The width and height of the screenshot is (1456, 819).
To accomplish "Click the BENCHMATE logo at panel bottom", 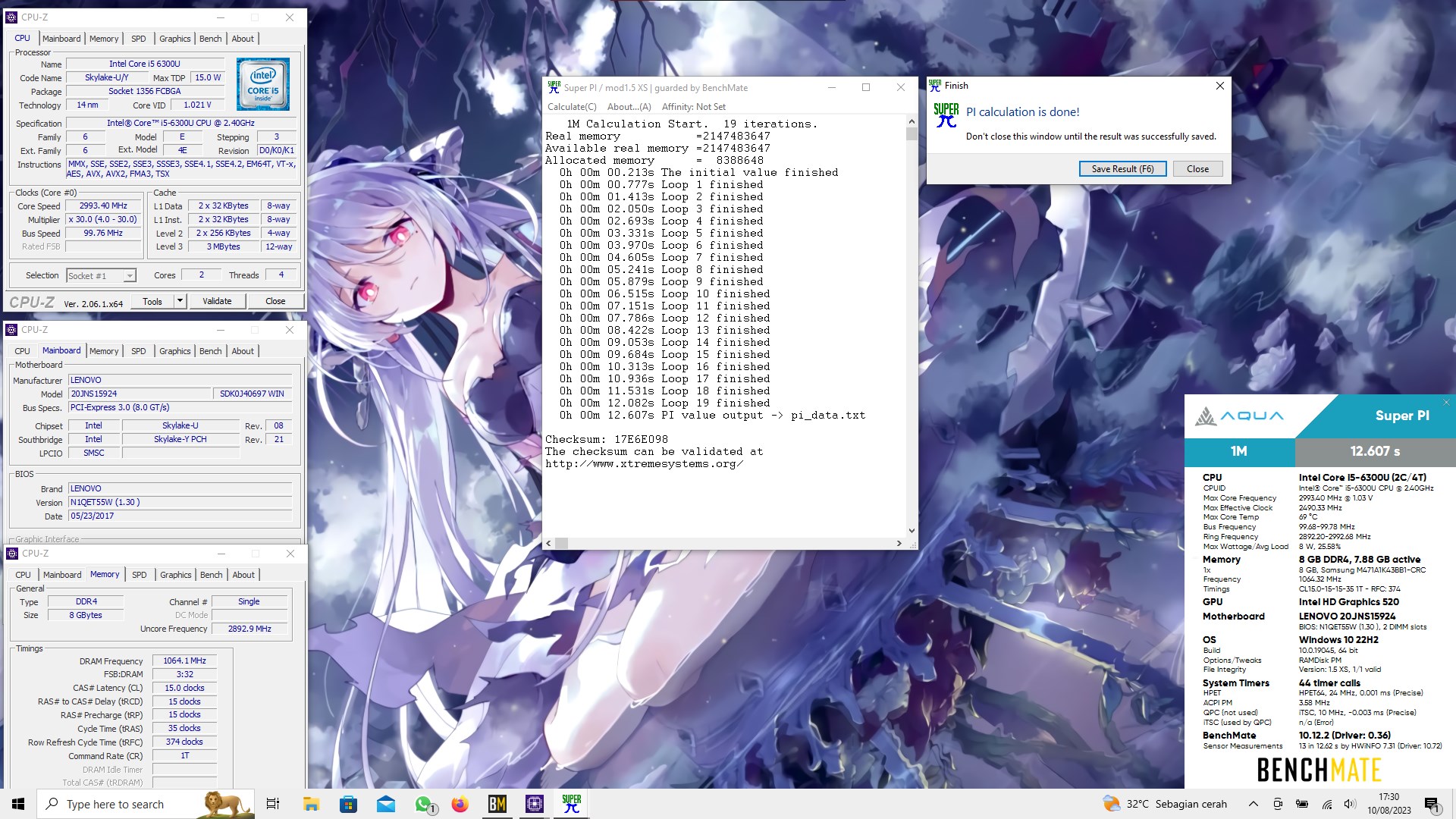I will [1319, 770].
